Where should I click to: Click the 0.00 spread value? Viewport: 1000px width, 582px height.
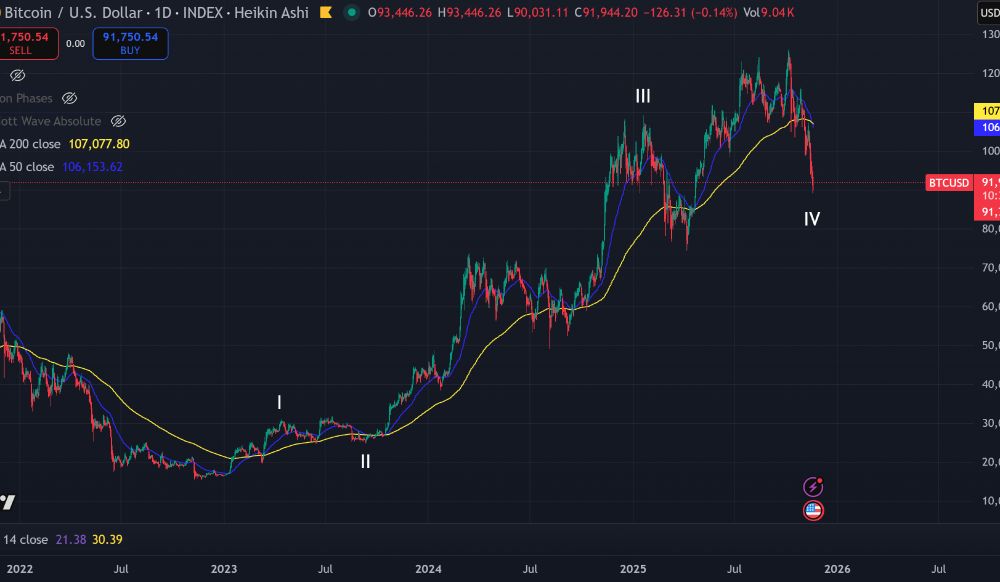pos(75,44)
